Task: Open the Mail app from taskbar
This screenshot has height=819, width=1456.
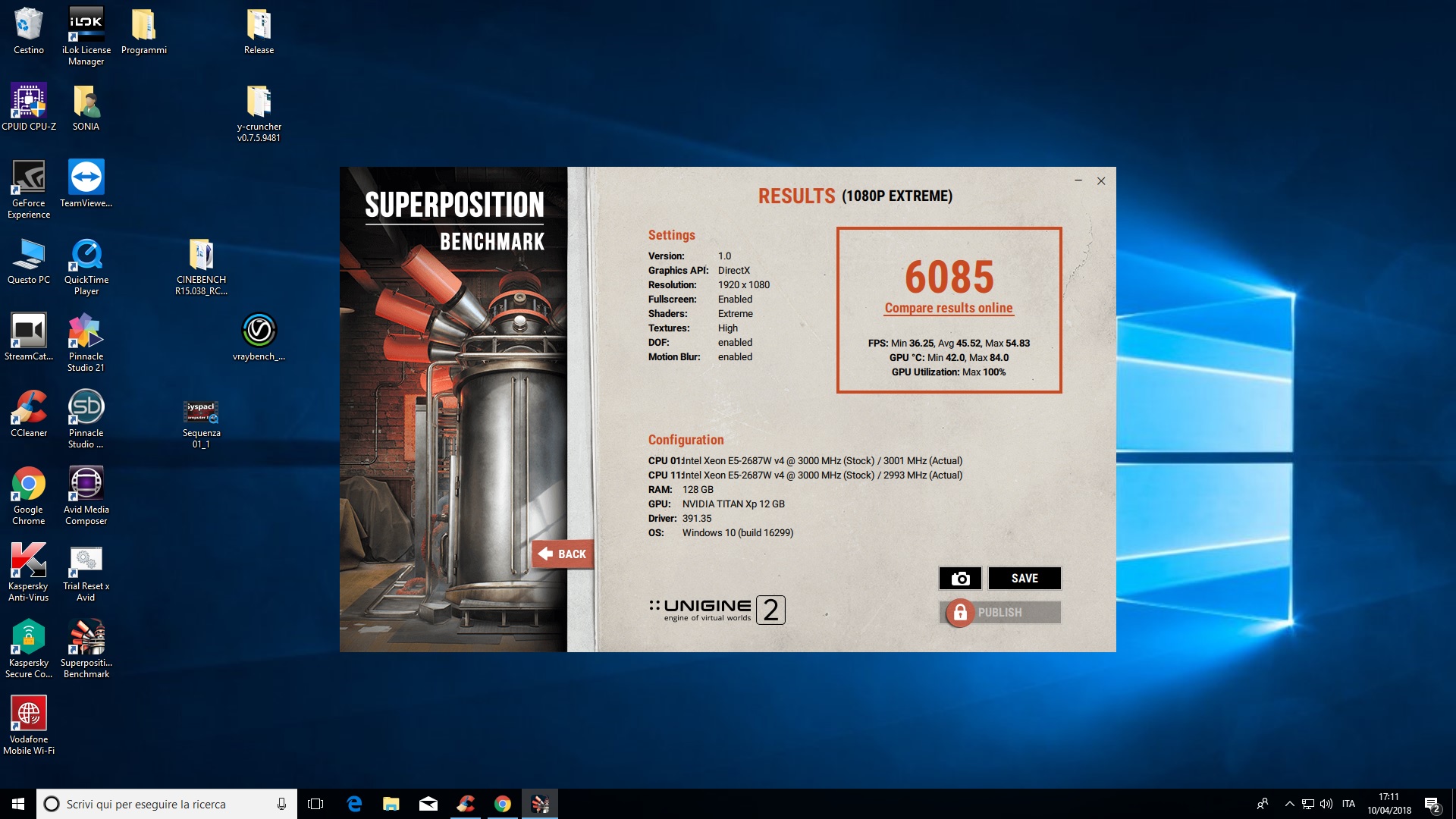Action: tap(428, 804)
